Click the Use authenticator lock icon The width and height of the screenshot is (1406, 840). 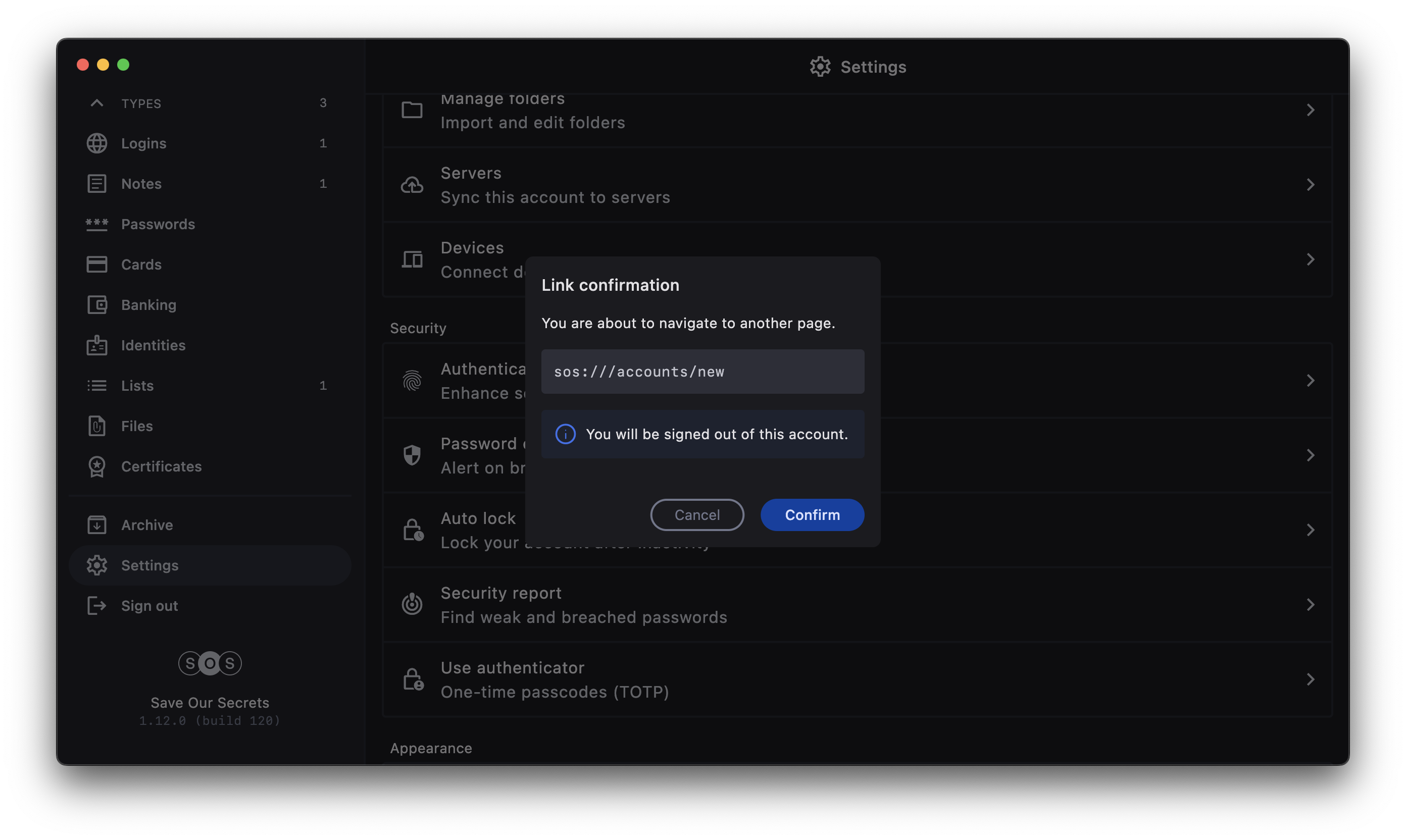click(x=413, y=679)
